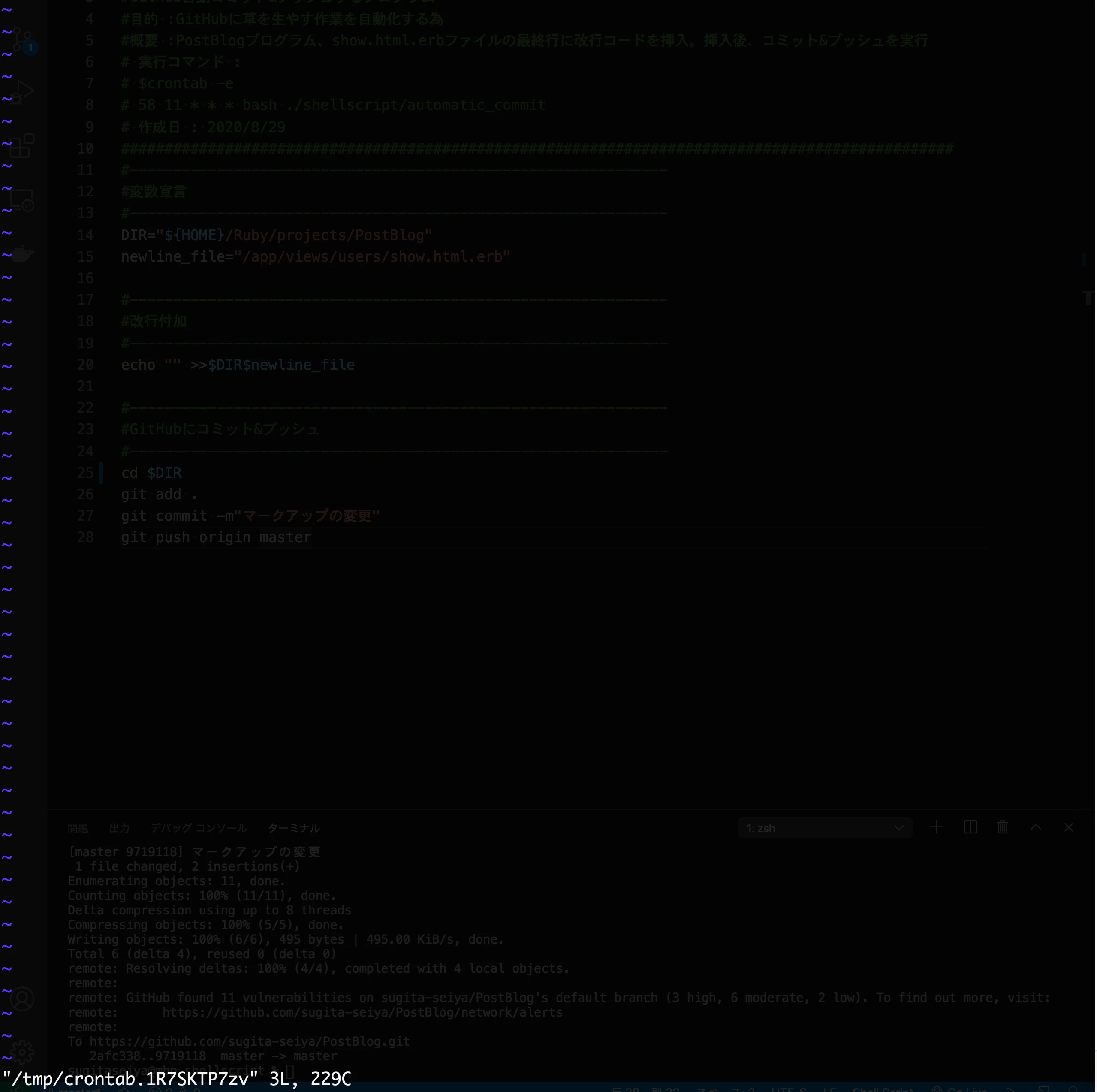Click the 'git add .' line
Image resolution: width=1097 pixels, height=1092 pixels.
(x=160, y=495)
